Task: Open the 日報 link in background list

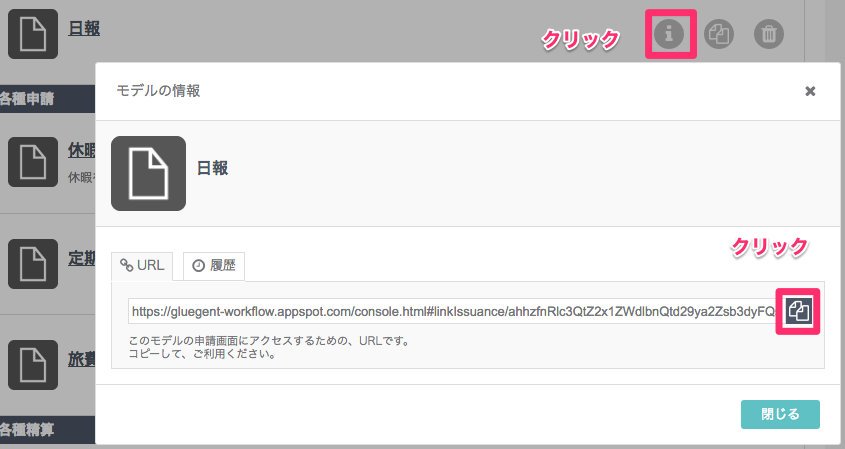Action: pos(84,28)
